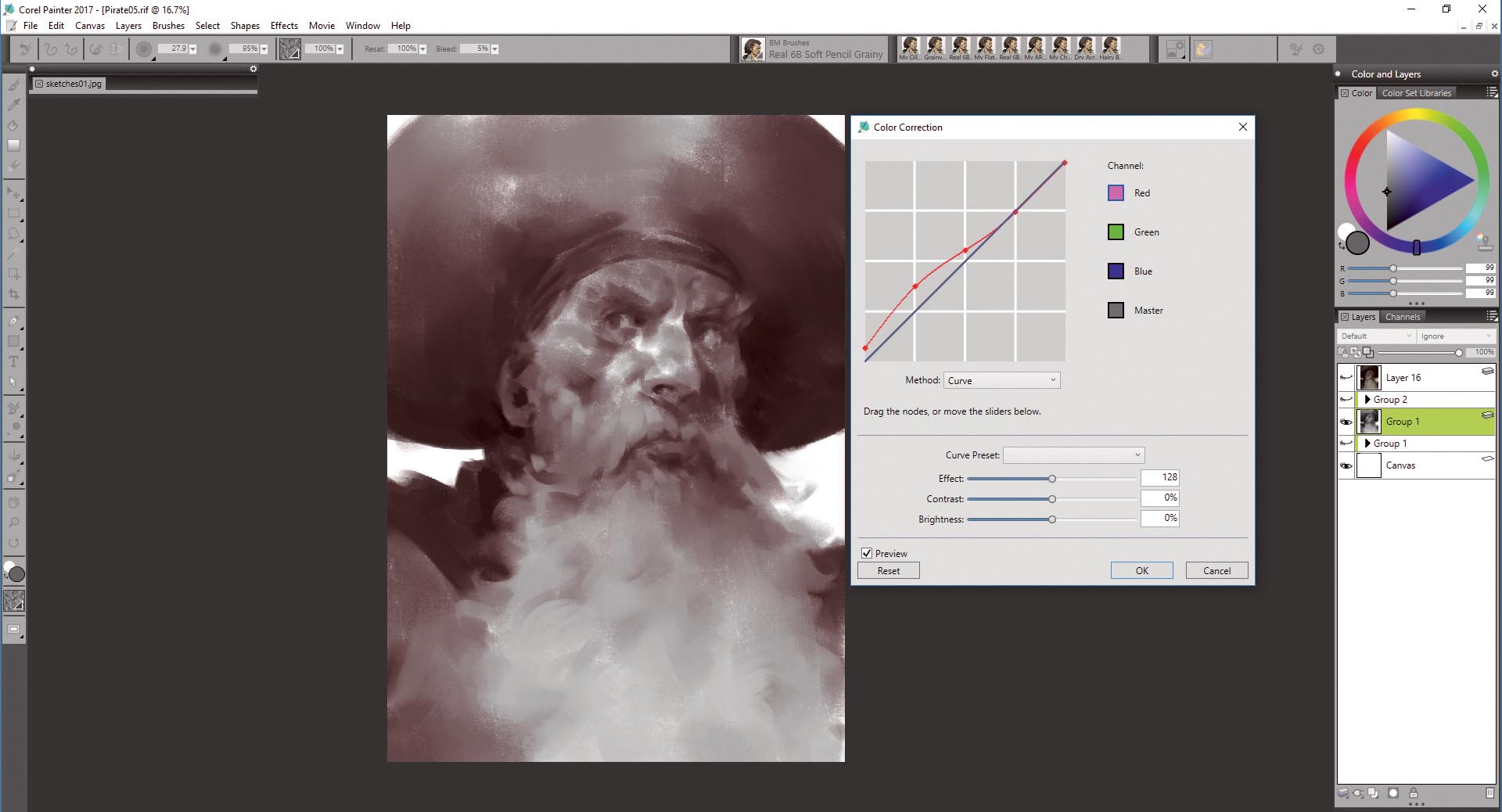
Task: Open the Method dropdown showing Curve
Action: [1002, 380]
